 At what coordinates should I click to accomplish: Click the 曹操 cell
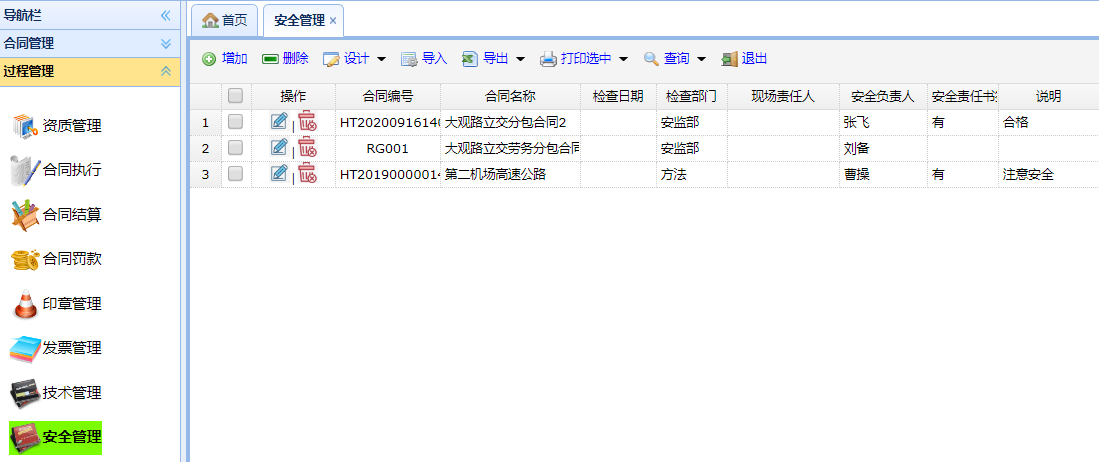coord(883,175)
